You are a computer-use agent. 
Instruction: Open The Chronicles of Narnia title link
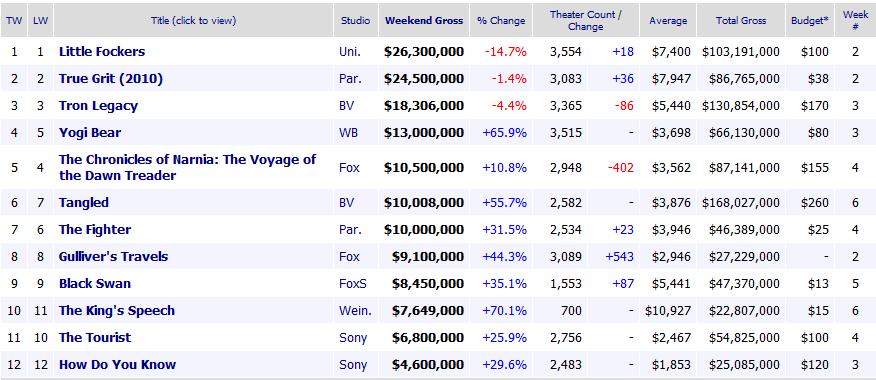(188, 167)
